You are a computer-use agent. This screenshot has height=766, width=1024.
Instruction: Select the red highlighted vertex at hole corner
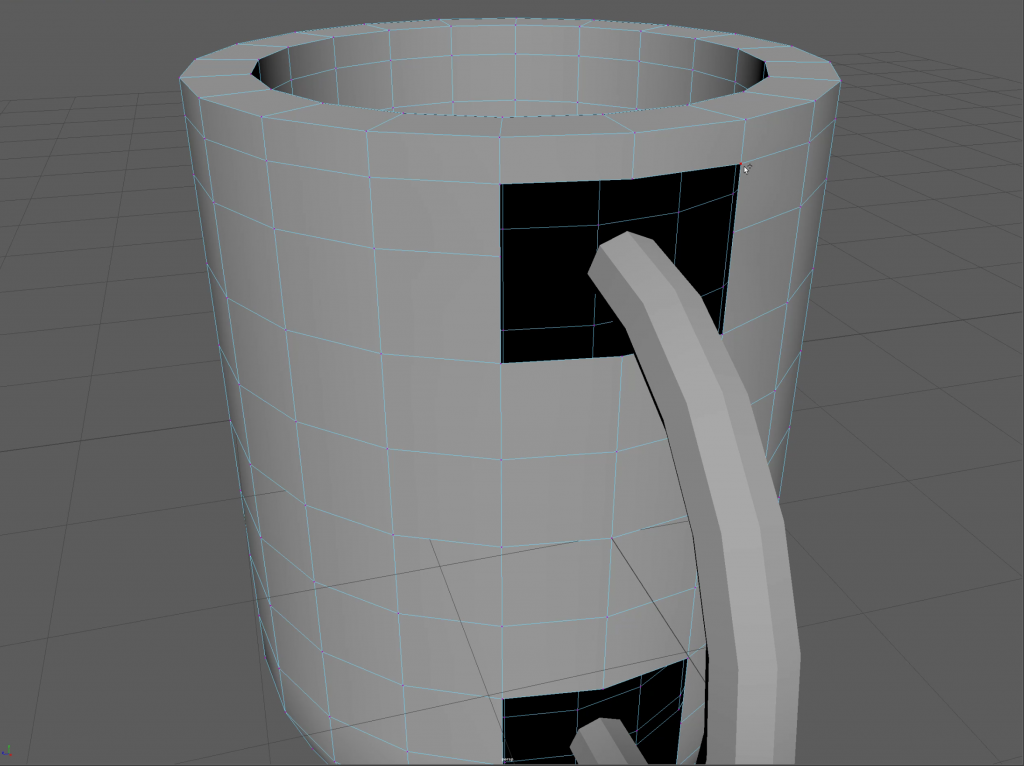click(742, 165)
